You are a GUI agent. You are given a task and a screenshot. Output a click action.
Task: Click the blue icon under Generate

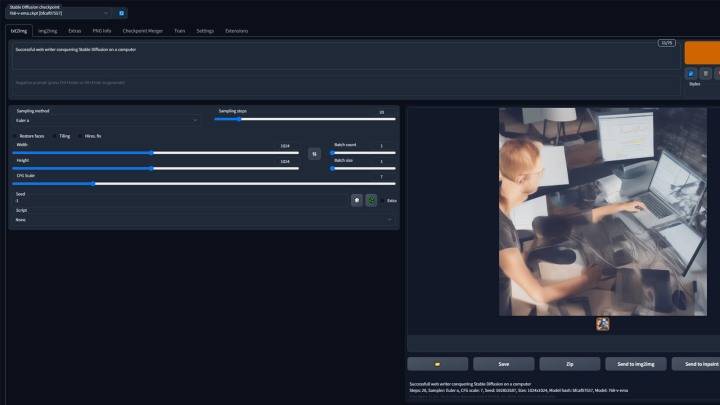[x=691, y=73]
